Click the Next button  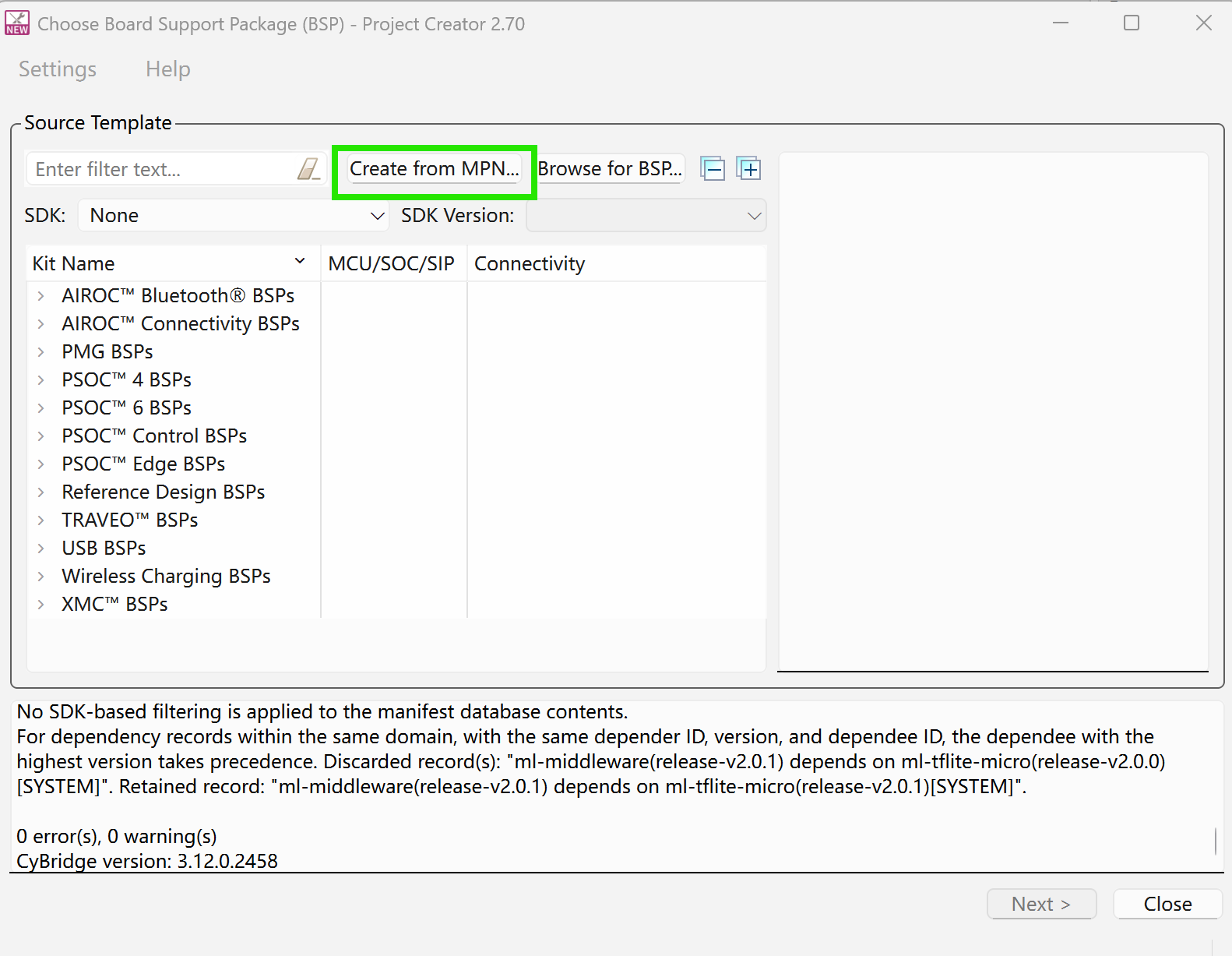(x=1041, y=904)
